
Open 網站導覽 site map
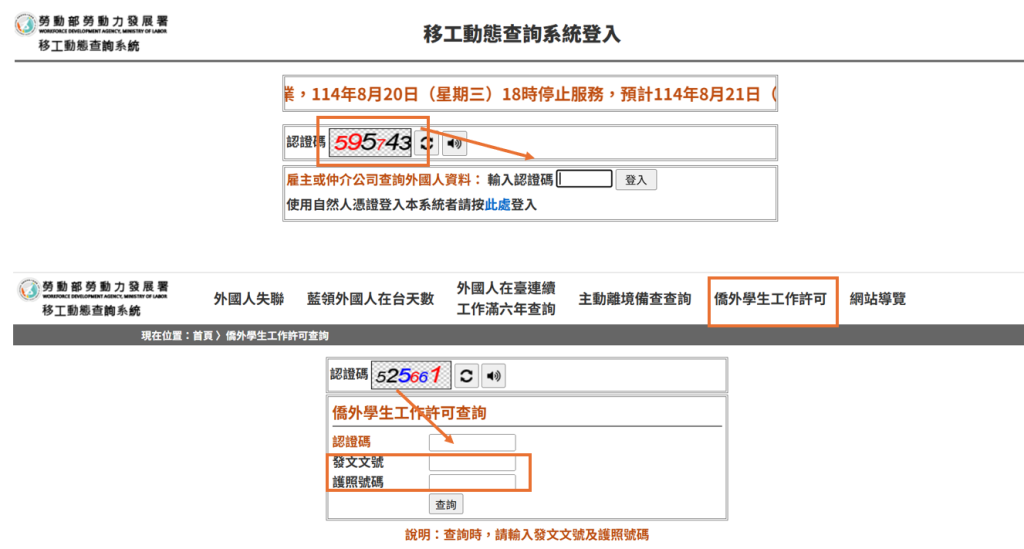[878, 299]
